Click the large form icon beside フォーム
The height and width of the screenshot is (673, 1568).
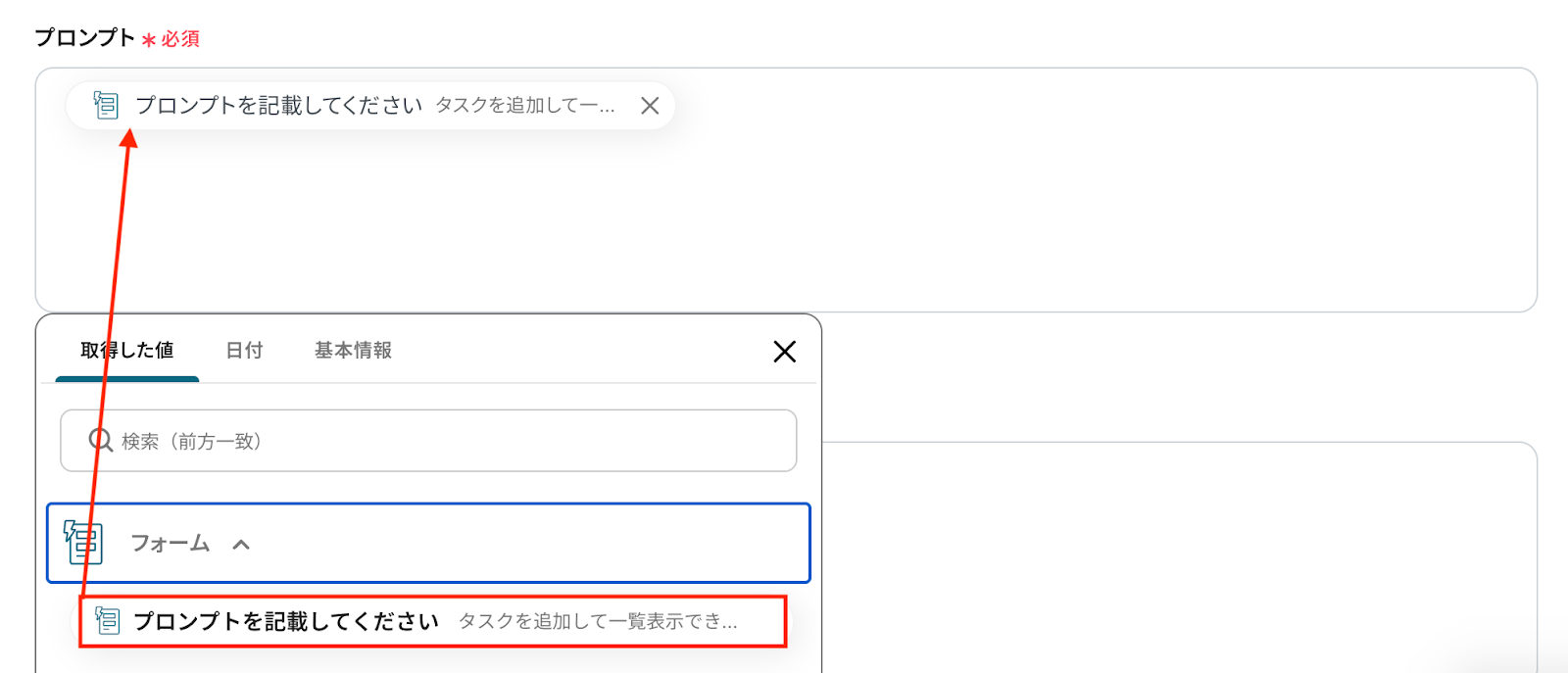83,543
